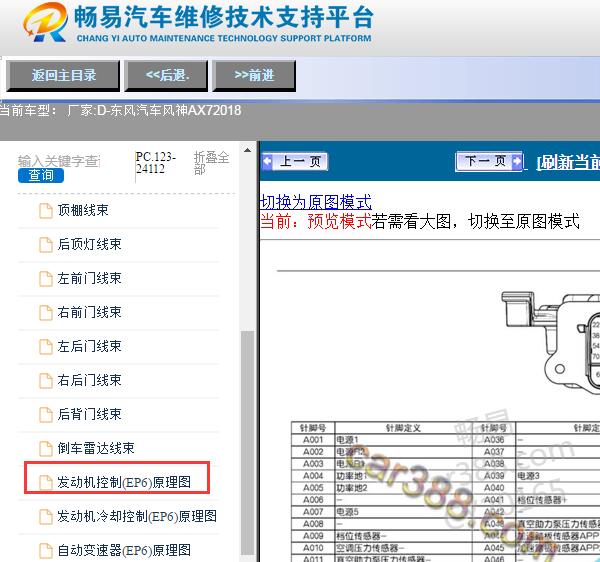Click the document icon beside 发动机冷却控制(EP6)原理图

pos(46,517)
